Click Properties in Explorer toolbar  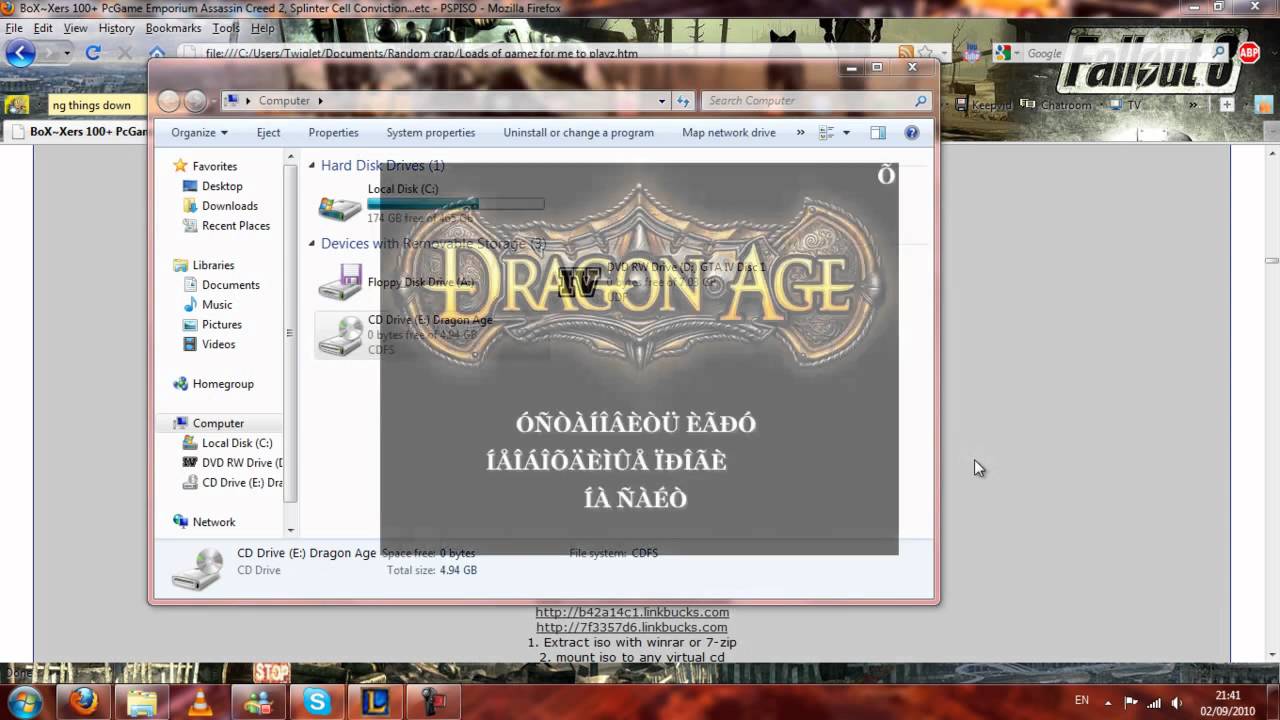[x=333, y=132]
